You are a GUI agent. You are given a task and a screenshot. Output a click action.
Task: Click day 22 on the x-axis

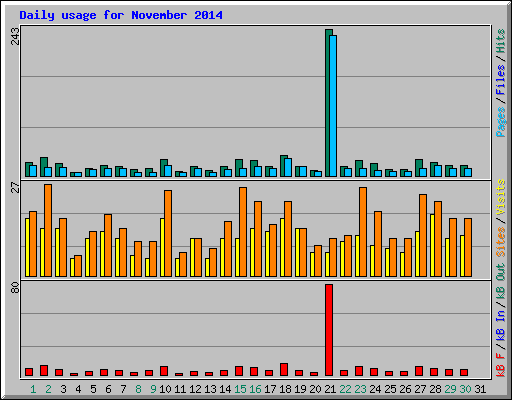(x=345, y=389)
